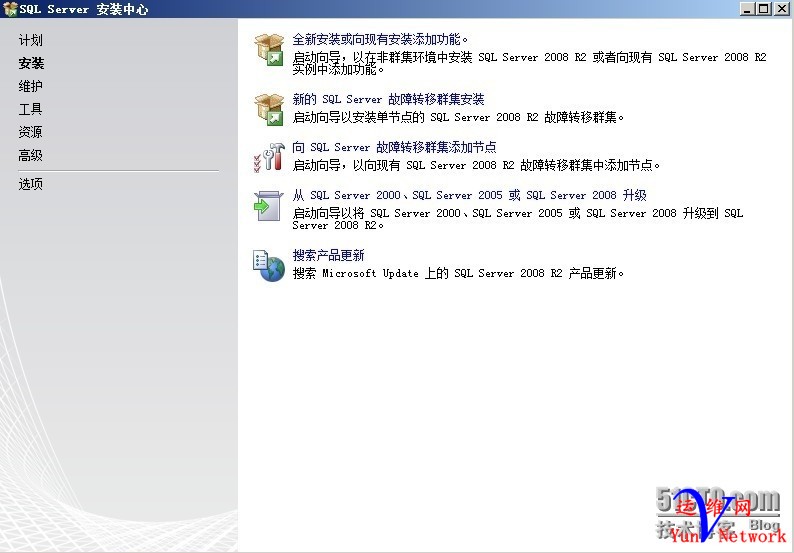The image size is (794, 553).
Task: Open the 资源 section
Action: click(30, 132)
